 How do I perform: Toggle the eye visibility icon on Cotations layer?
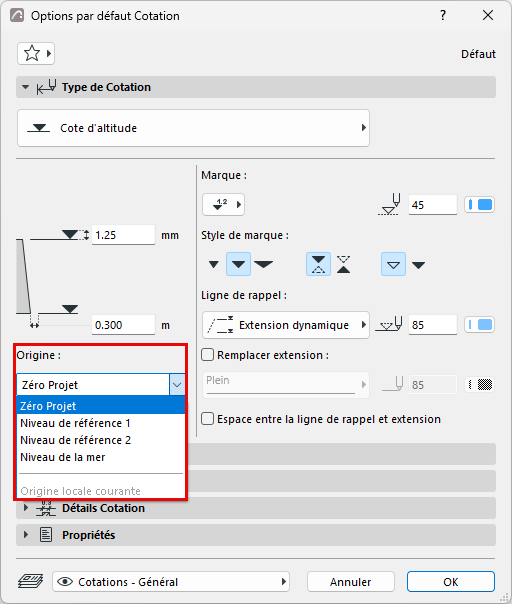click(x=65, y=582)
